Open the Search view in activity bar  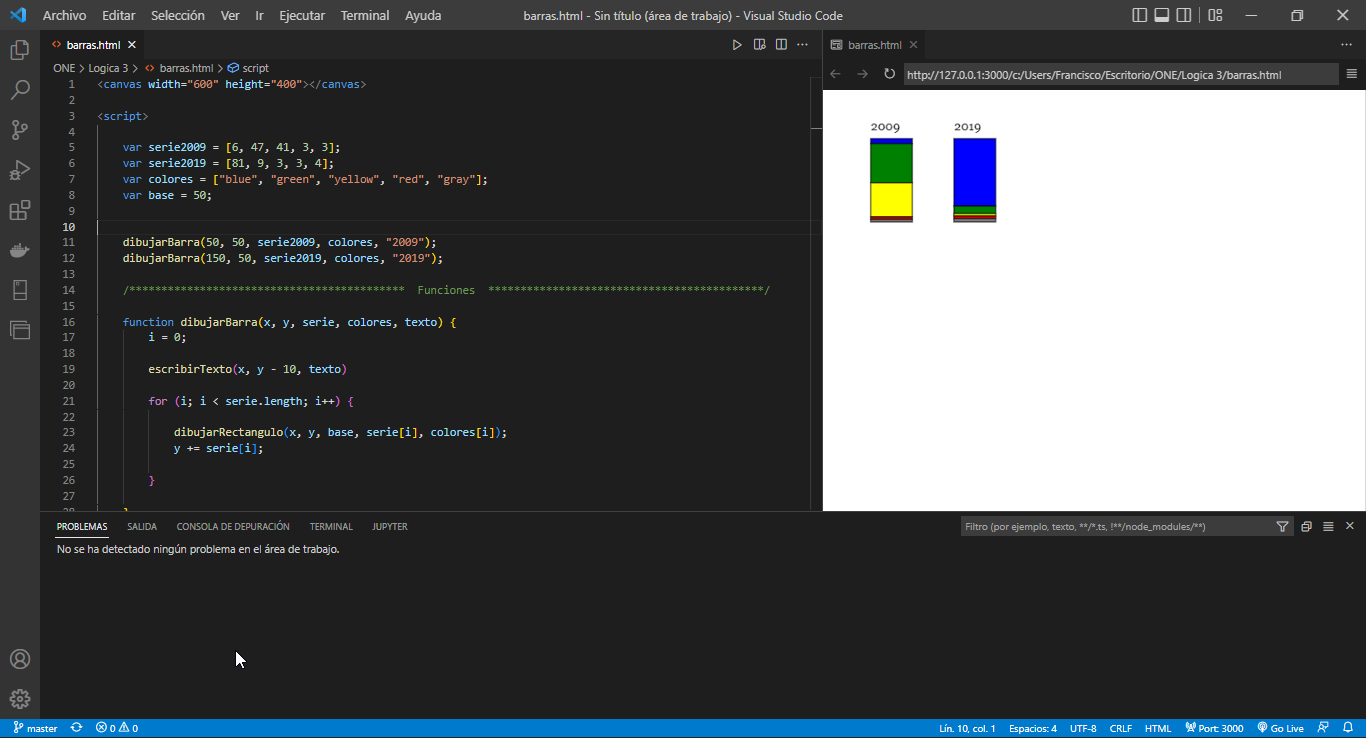(x=20, y=90)
